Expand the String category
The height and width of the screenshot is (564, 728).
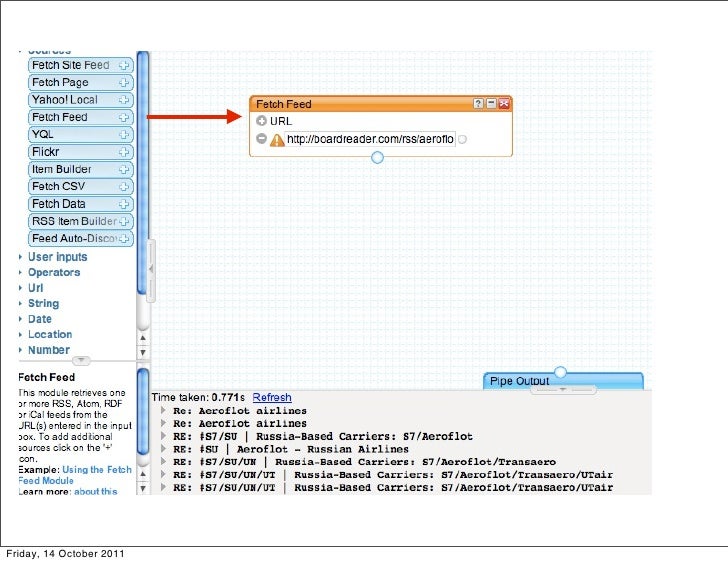[x=43, y=304]
